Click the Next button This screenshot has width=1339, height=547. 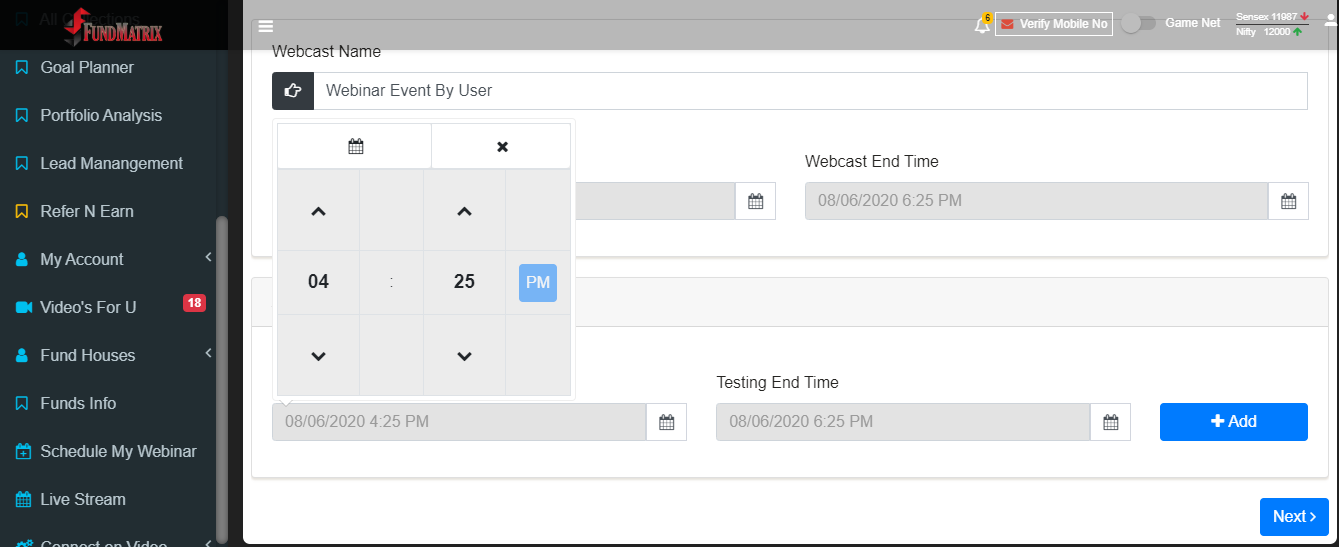coord(1294,517)
